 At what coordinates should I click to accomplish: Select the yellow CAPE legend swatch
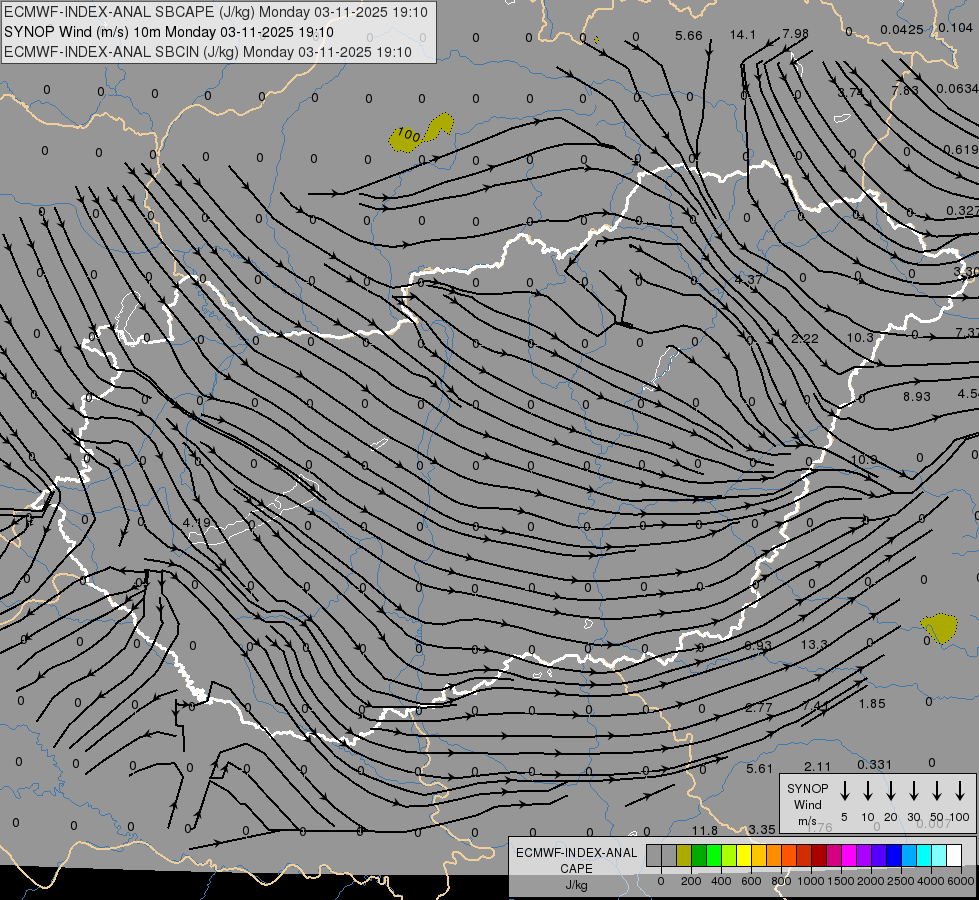pos(744,856)
